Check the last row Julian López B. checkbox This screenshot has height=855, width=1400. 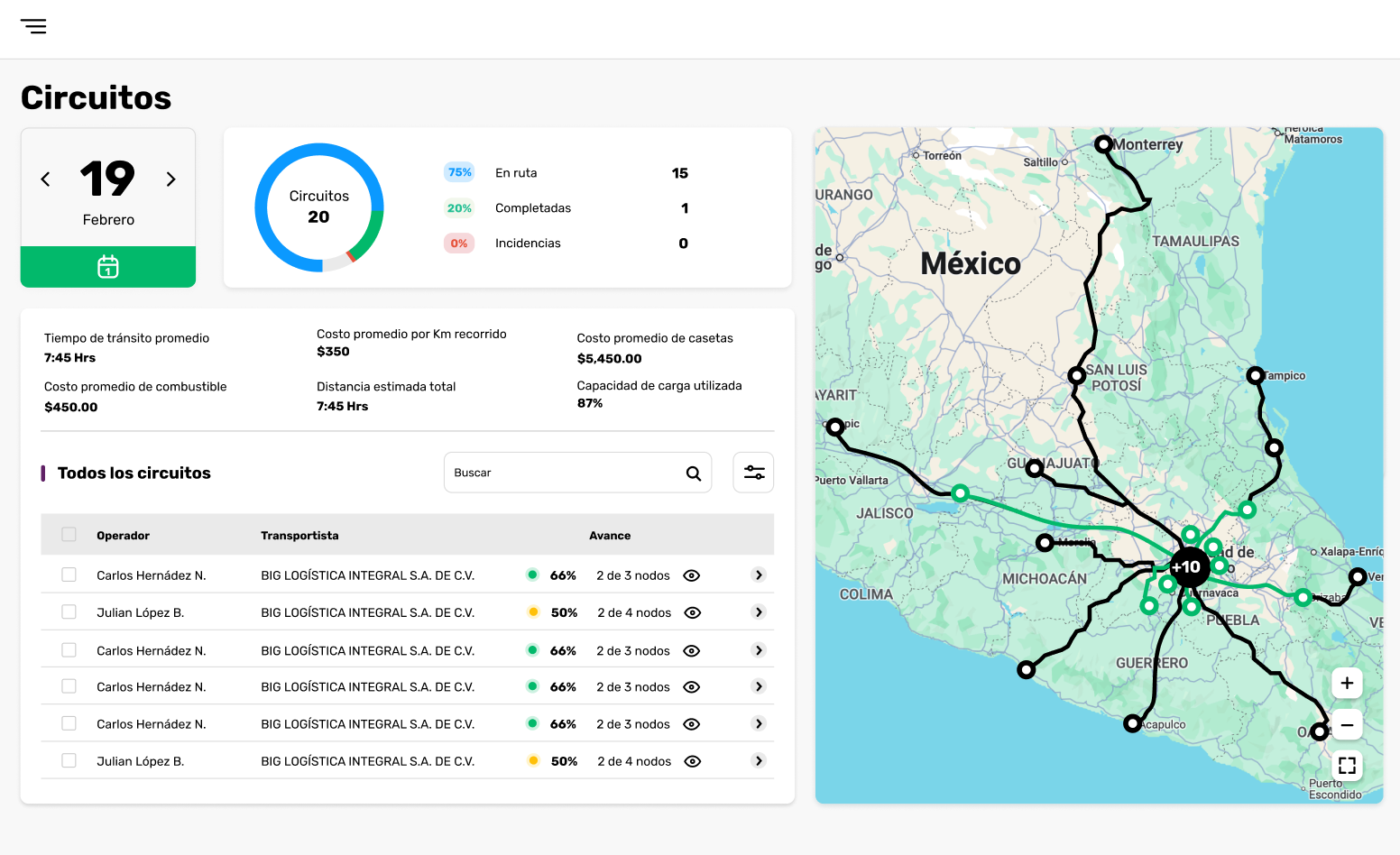click(x=69, y=760)
